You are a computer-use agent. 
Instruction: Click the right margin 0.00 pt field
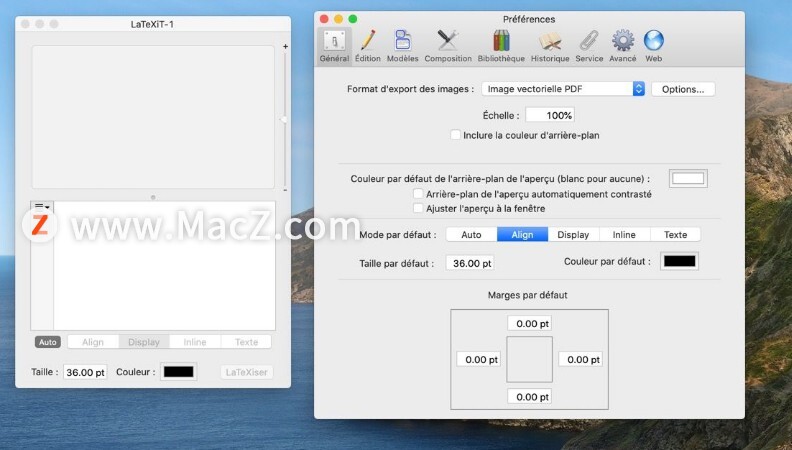tap(580, 359)
